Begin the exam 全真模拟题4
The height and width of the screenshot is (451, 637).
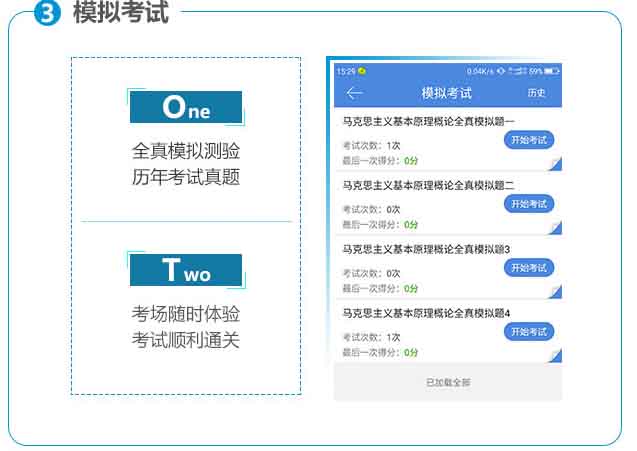(x=528, y=331)
